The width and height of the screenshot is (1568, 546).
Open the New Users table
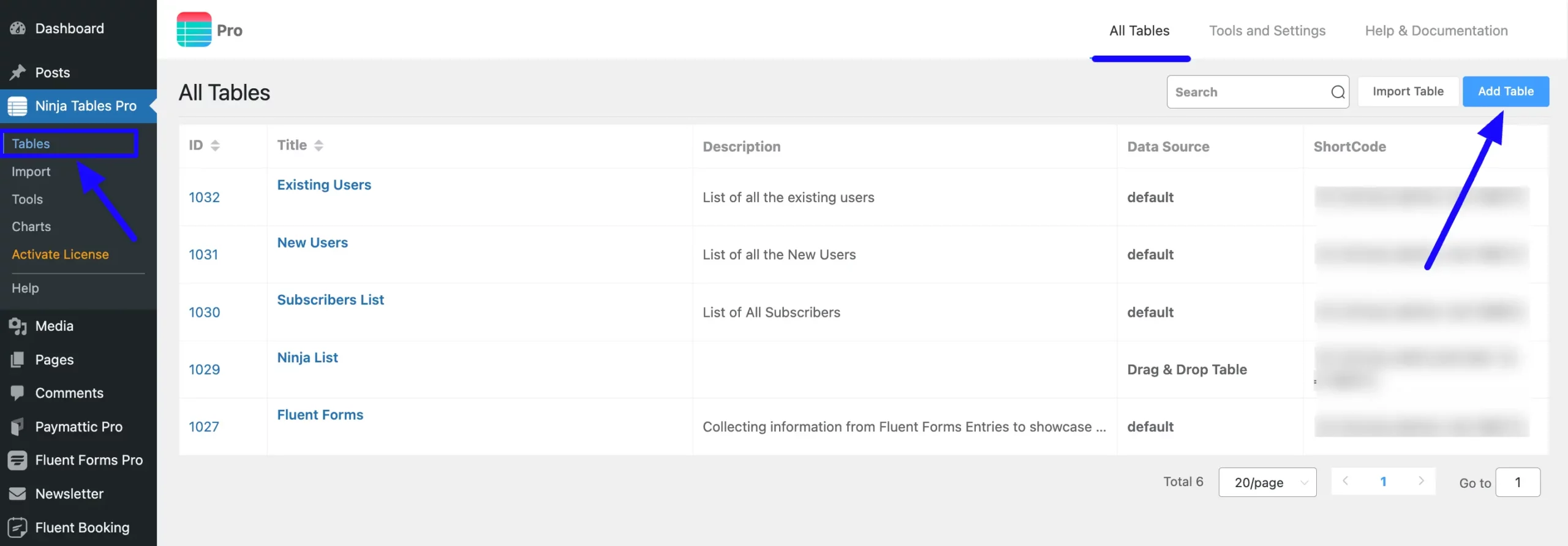pyautogui.click(x=312, y=243)
